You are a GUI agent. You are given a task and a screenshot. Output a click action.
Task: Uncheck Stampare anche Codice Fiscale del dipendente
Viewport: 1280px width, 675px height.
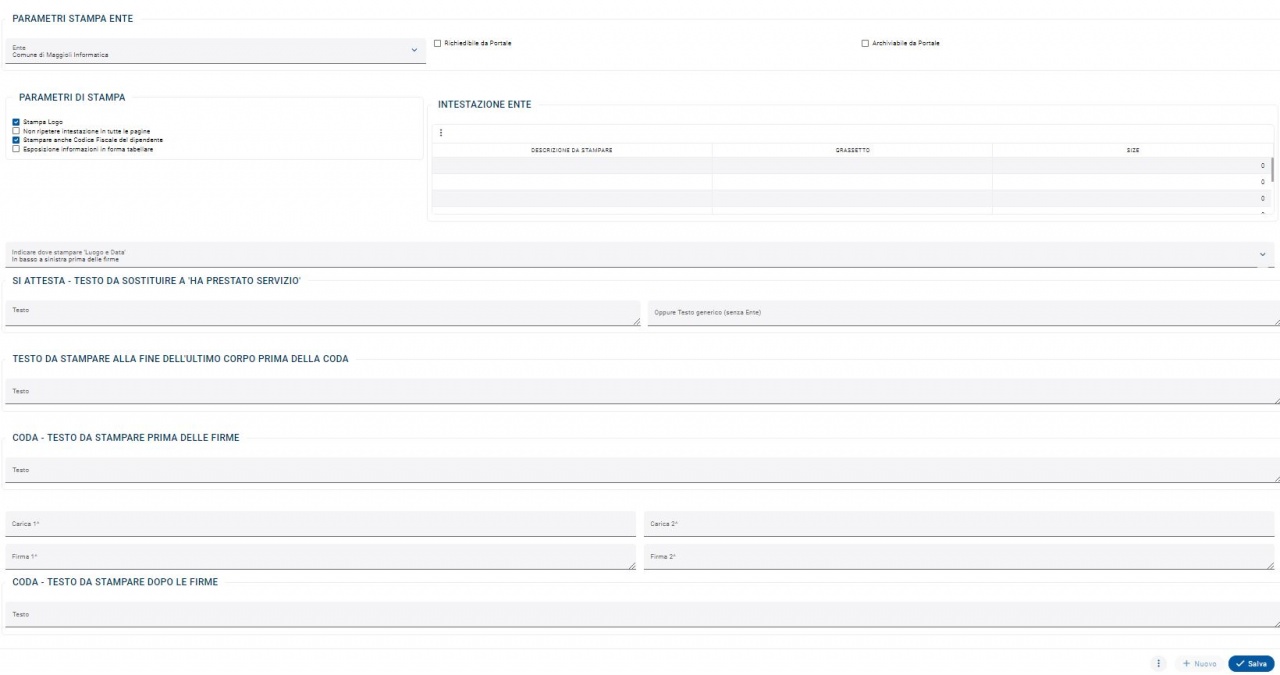16,140
